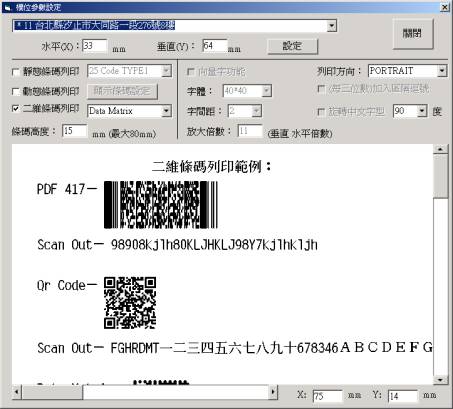Set the 垂直(Y) value field
This screenshot has width=453, height=409.
(x=214, y=46)
